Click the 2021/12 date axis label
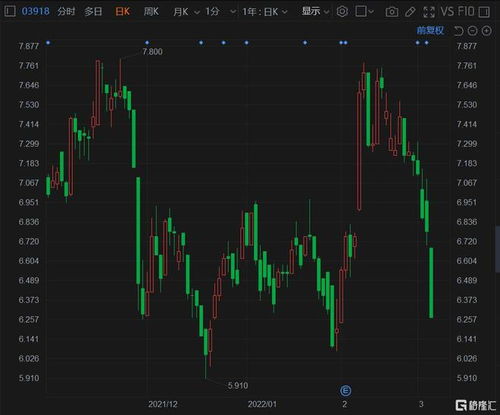Screen dimensions: 500x415 [x=163, y=404]
